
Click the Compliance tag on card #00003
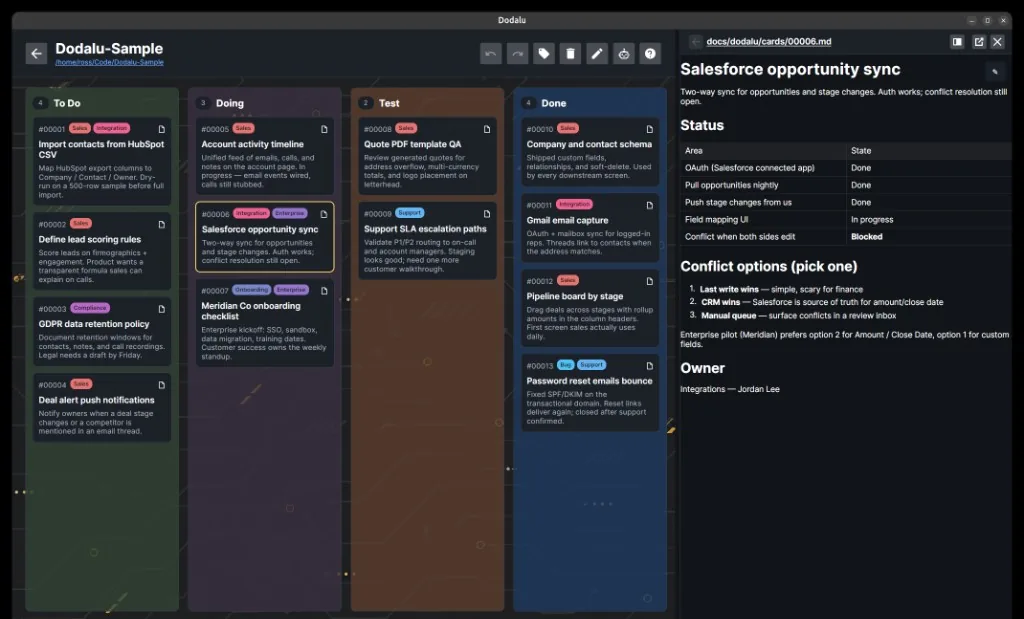point(89,308)
